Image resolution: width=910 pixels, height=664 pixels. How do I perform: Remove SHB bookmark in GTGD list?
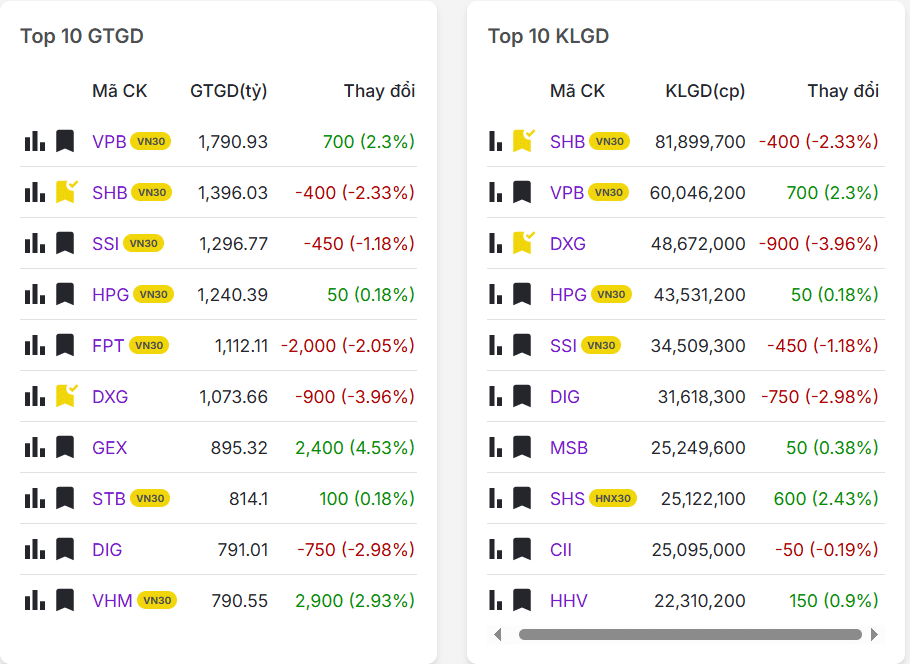66,192
